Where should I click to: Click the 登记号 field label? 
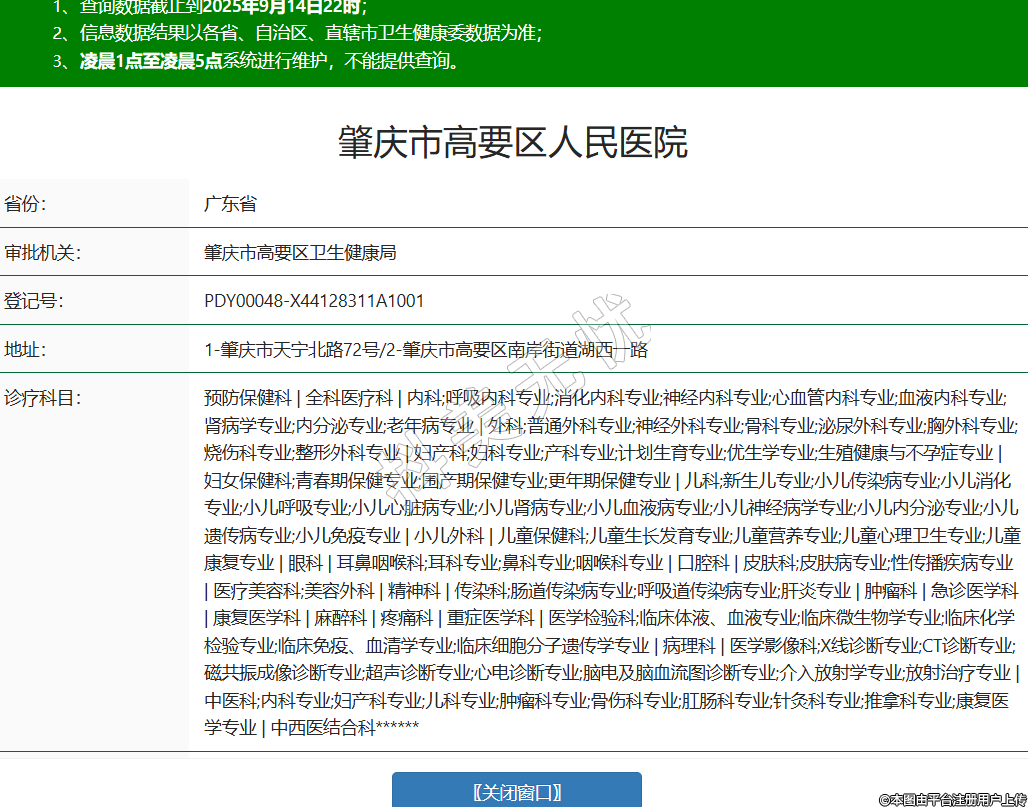[x=34, y=301]
